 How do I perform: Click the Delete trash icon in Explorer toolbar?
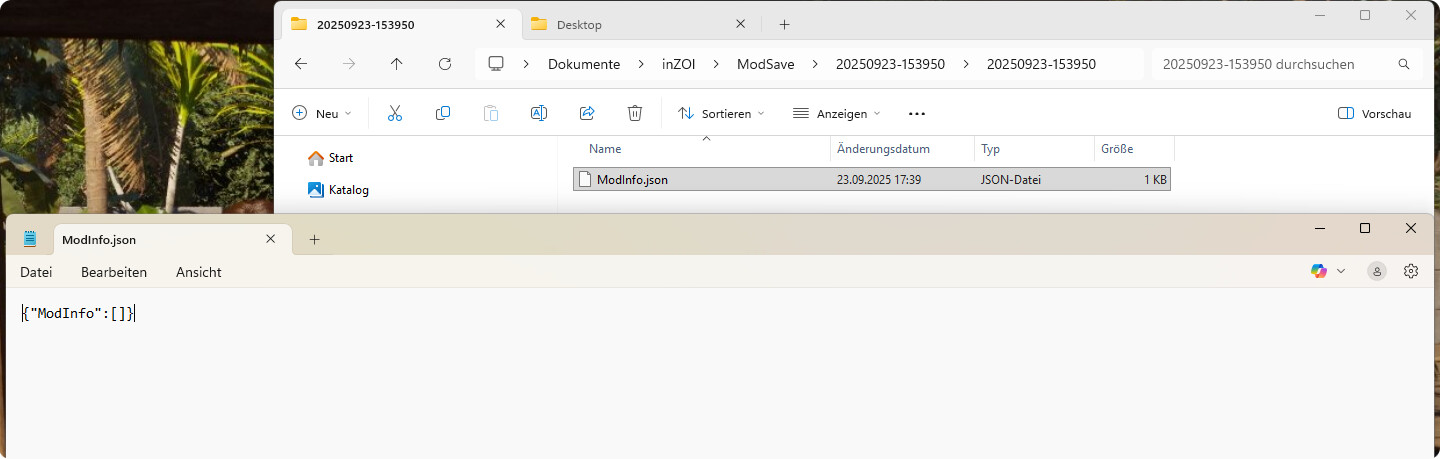coord(635,114)
